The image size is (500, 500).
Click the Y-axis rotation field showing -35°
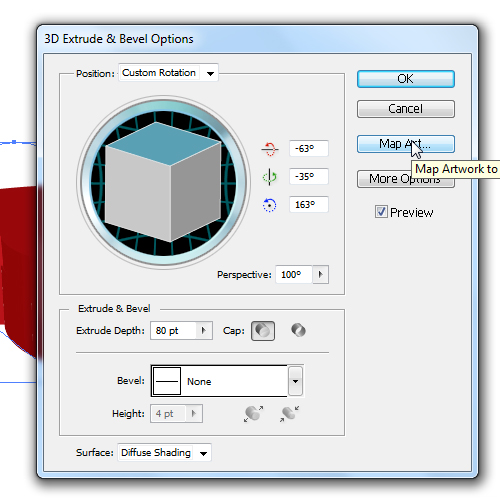coord(309,176)
